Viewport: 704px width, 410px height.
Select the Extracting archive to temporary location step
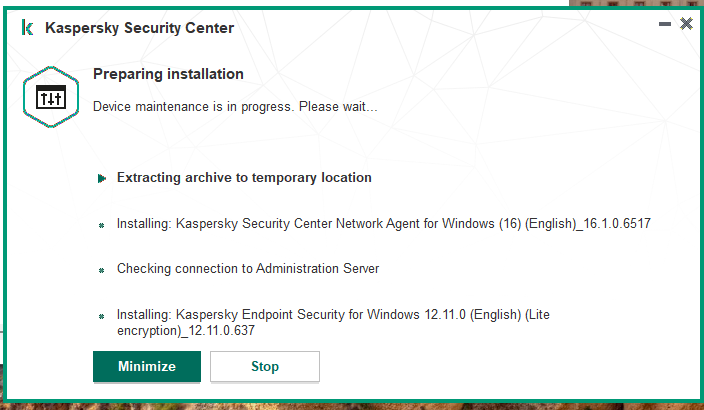(244, 178)
